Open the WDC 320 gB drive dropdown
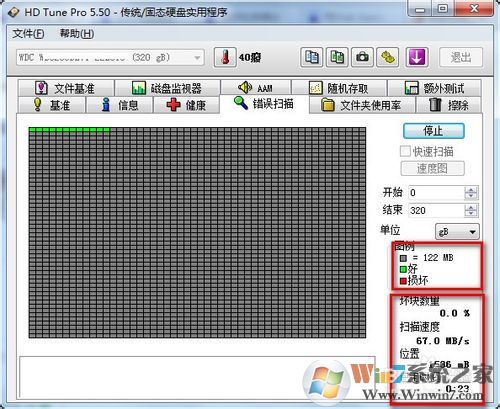Viewport: 500px width, 409px height. [x=110, y=58]
